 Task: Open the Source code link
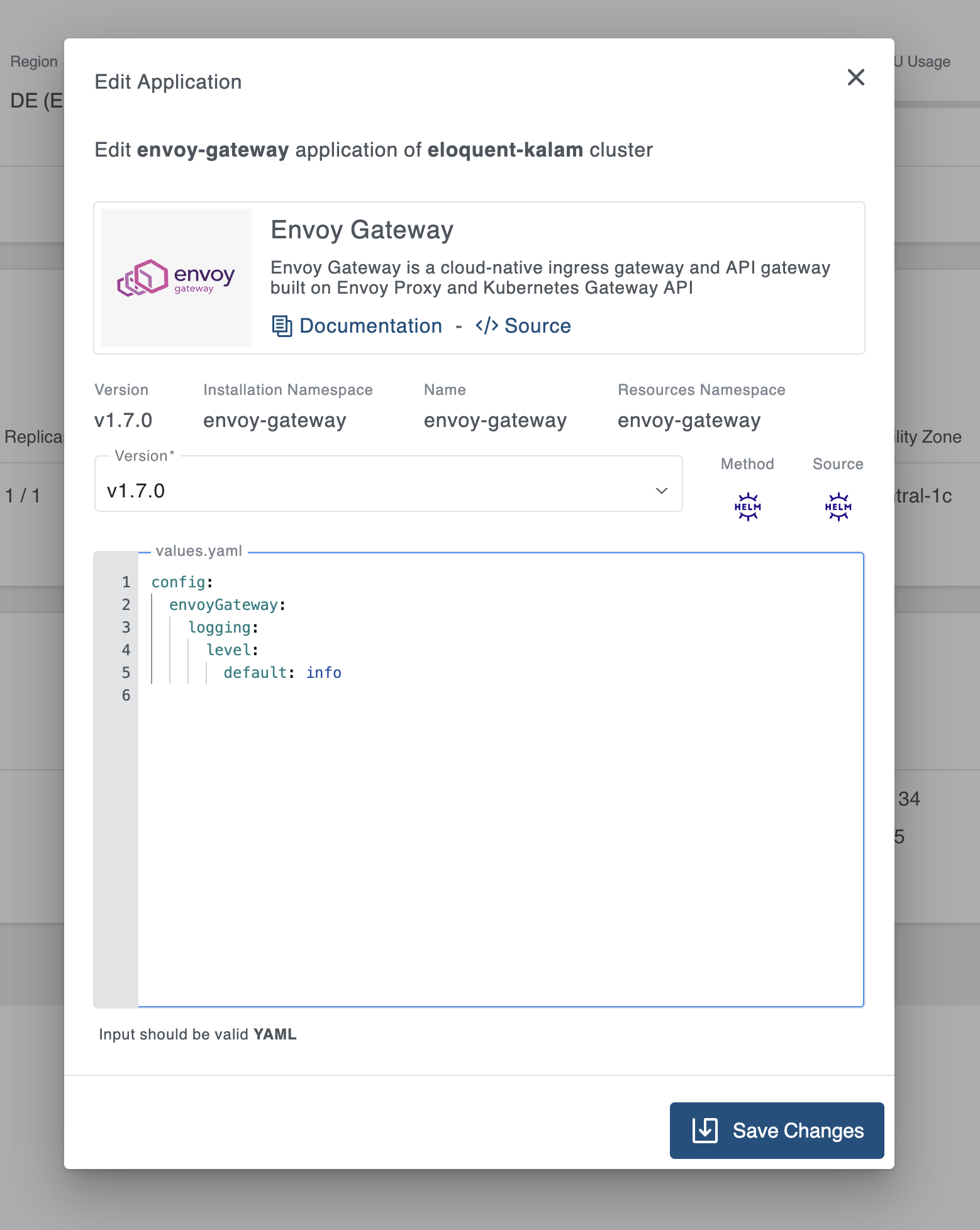523,326
